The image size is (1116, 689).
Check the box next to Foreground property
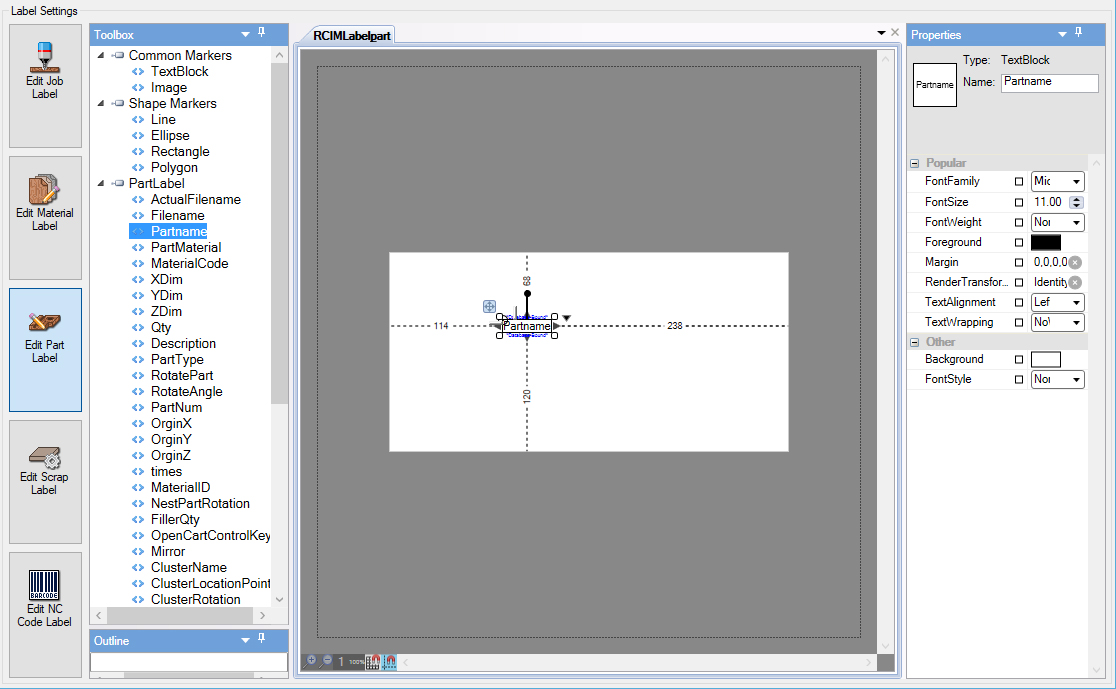pos(1020,242)
